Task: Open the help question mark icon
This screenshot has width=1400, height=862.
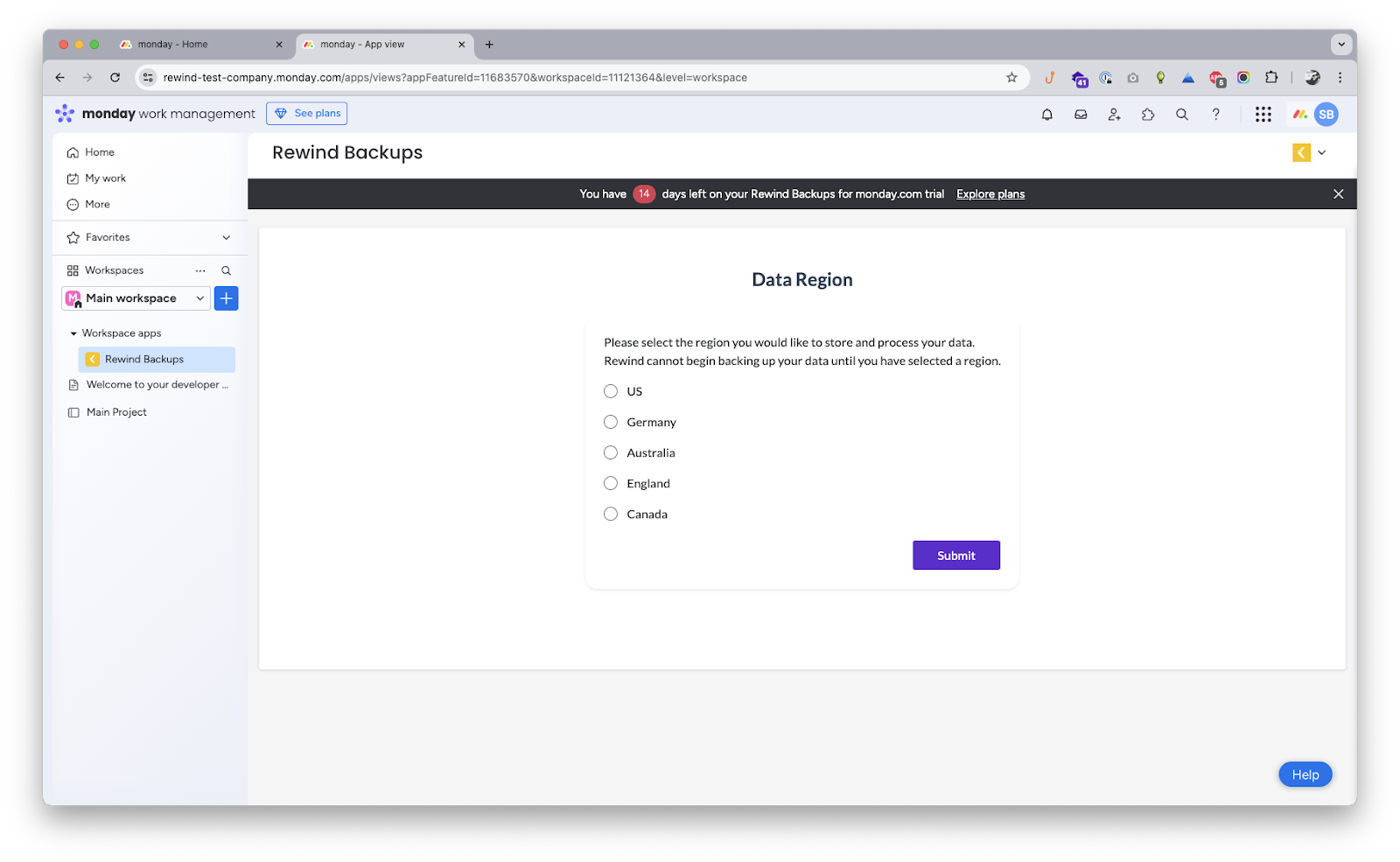Action: click(x=1215, y=115)
